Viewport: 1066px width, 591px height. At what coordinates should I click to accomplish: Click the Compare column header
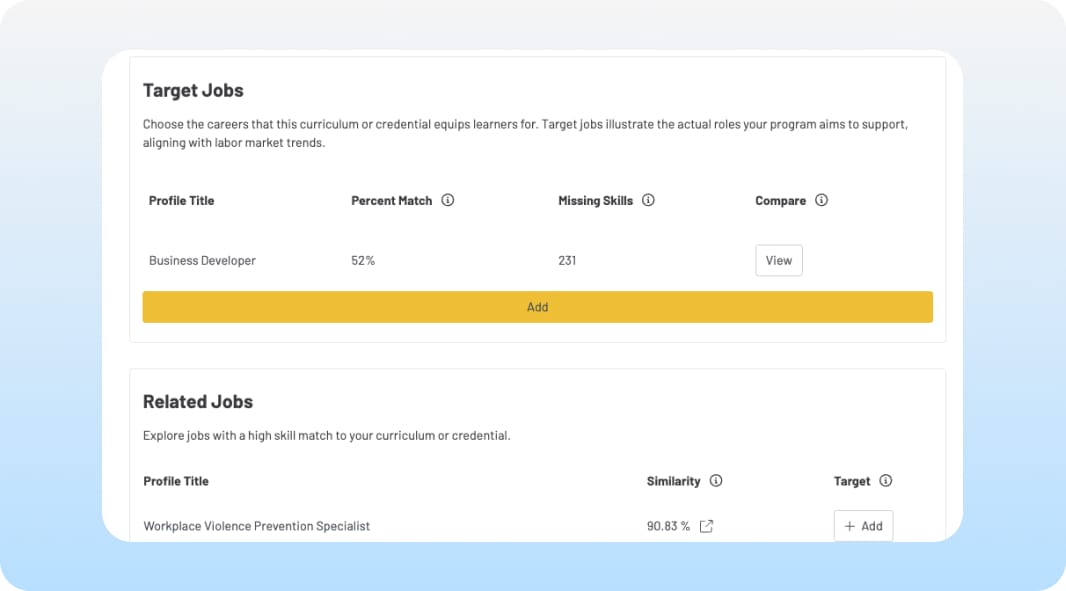tap(780, 201)
